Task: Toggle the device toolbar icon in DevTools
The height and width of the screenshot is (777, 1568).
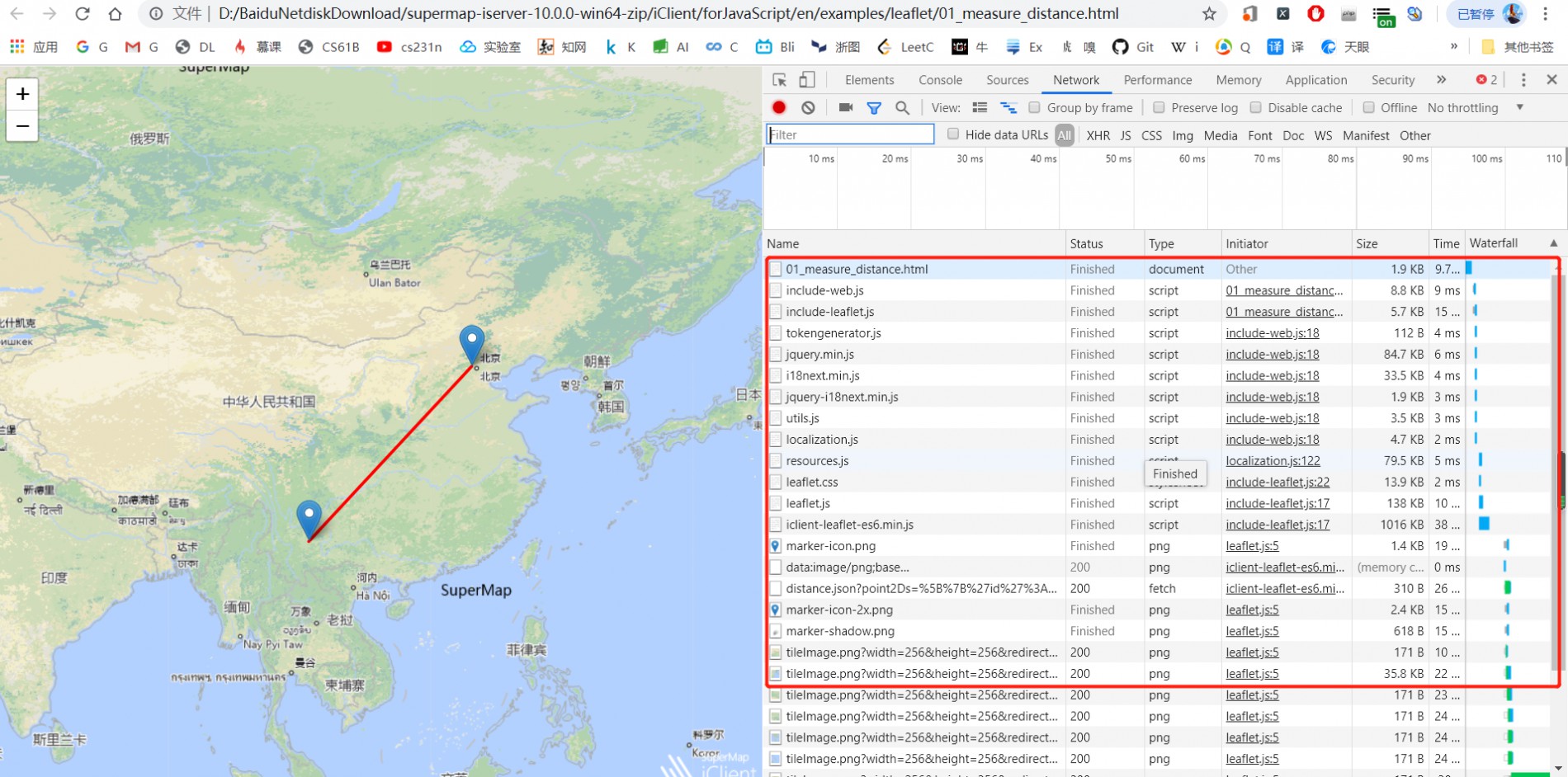Action: 807,80
